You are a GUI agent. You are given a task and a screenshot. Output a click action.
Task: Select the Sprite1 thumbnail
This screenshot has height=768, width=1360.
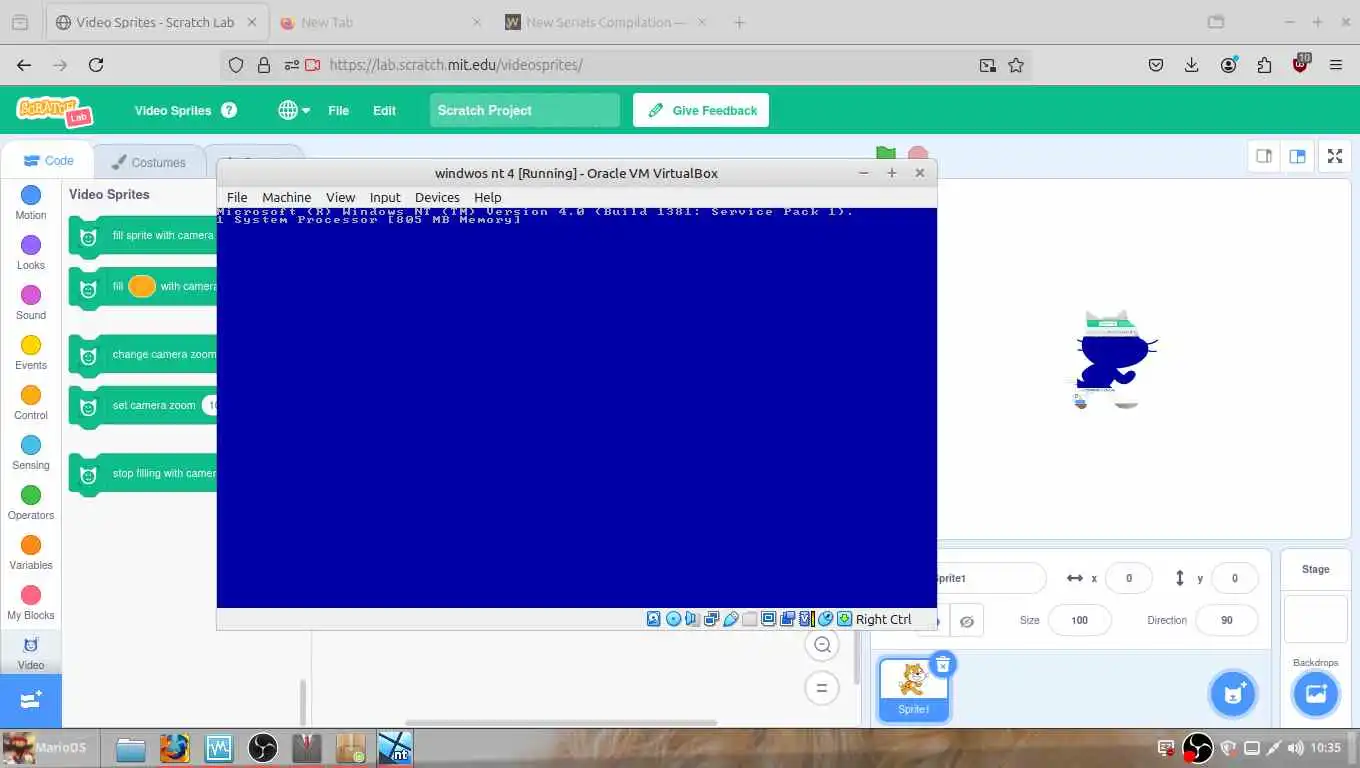click(x=913, y=688)
